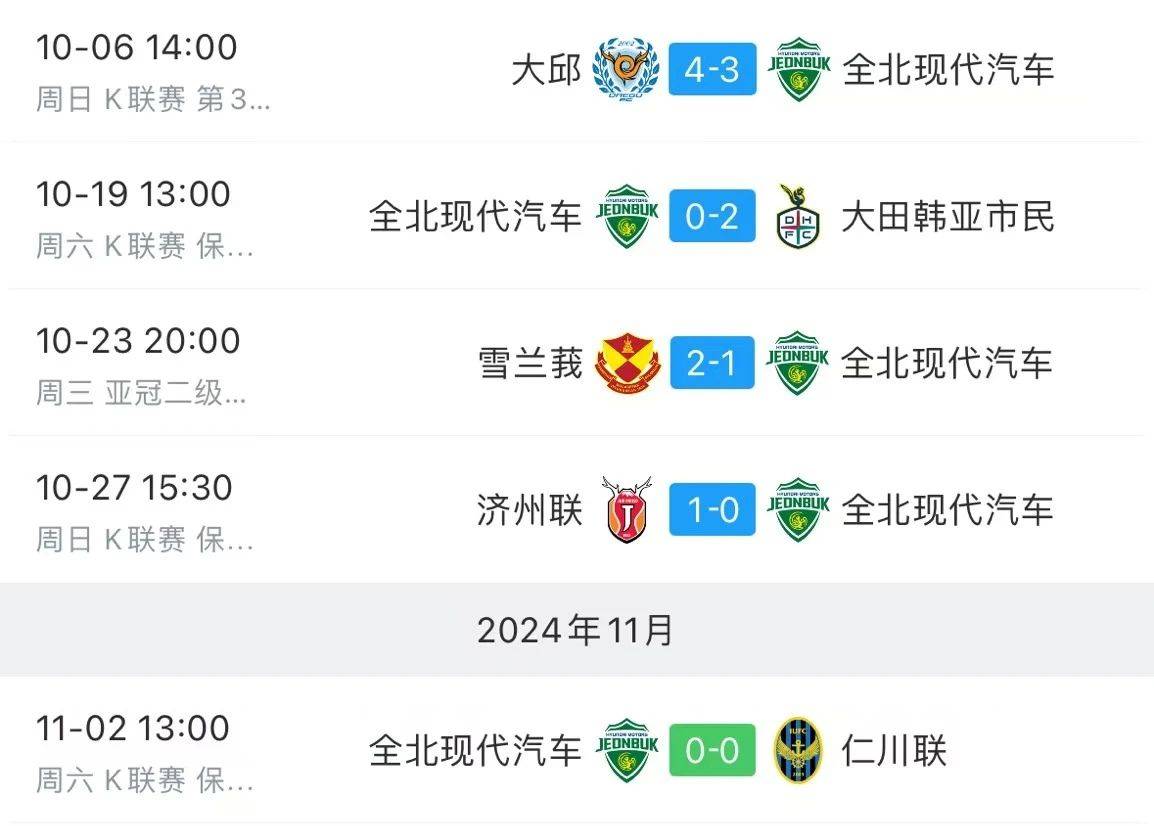Select the Selangor red crest icon
The image size is (1154, 826).
pos(624,363)
